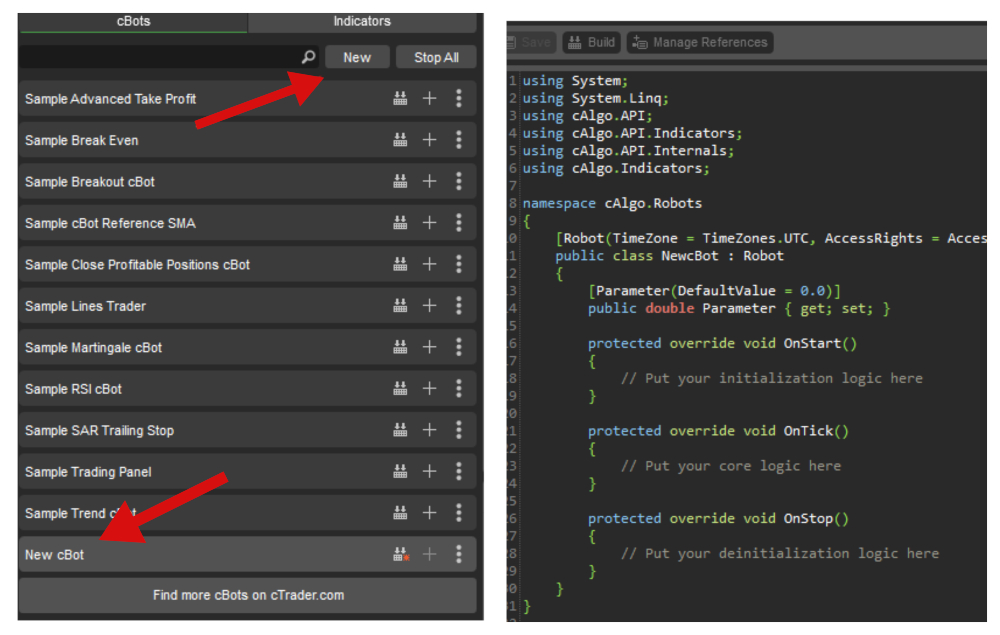The height and width of the screenshot is (635, 1000).
Task: Build the Sample RSI cBot
Action: click(x=400, y=388)
